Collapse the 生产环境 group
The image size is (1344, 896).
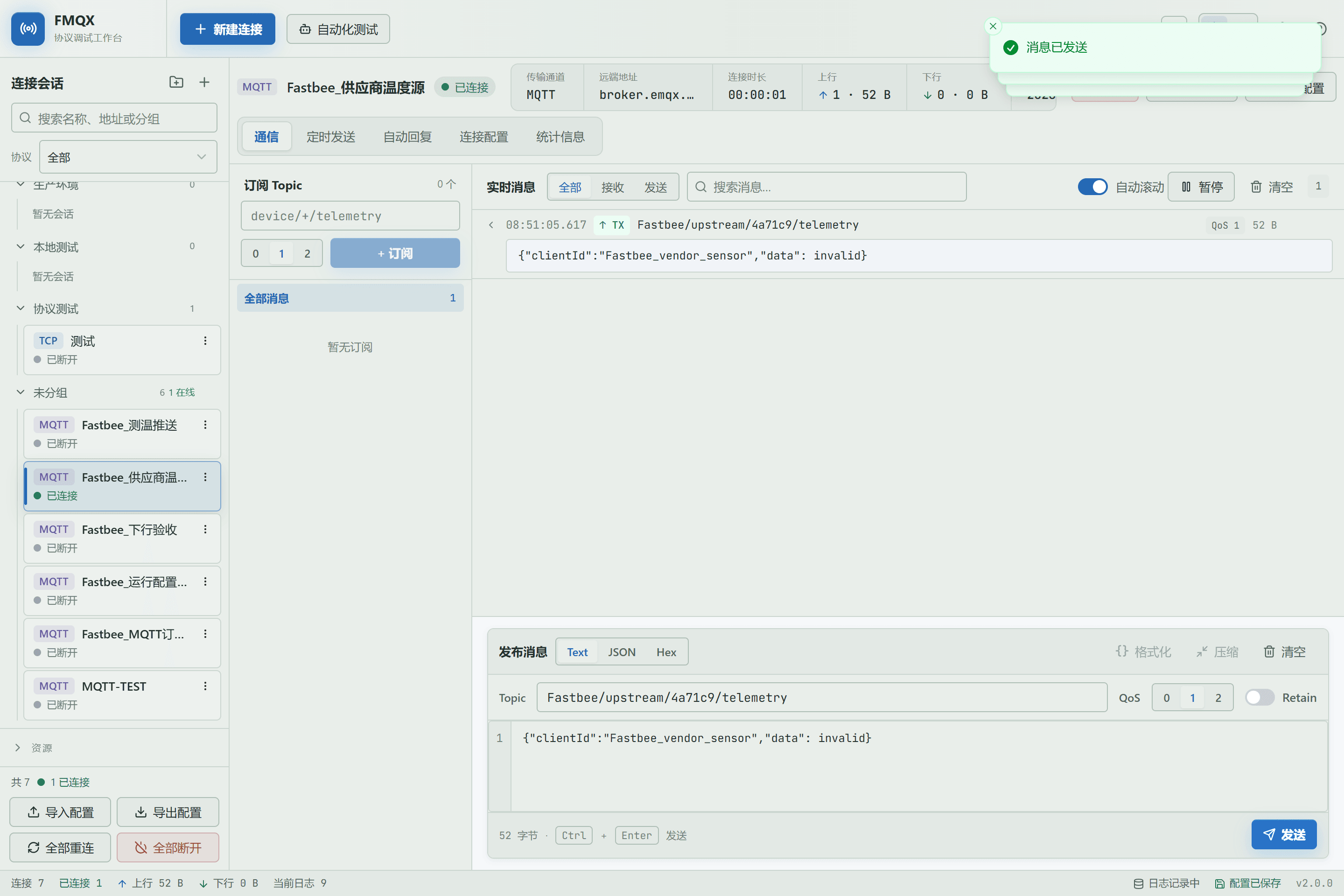coord(21,185)
